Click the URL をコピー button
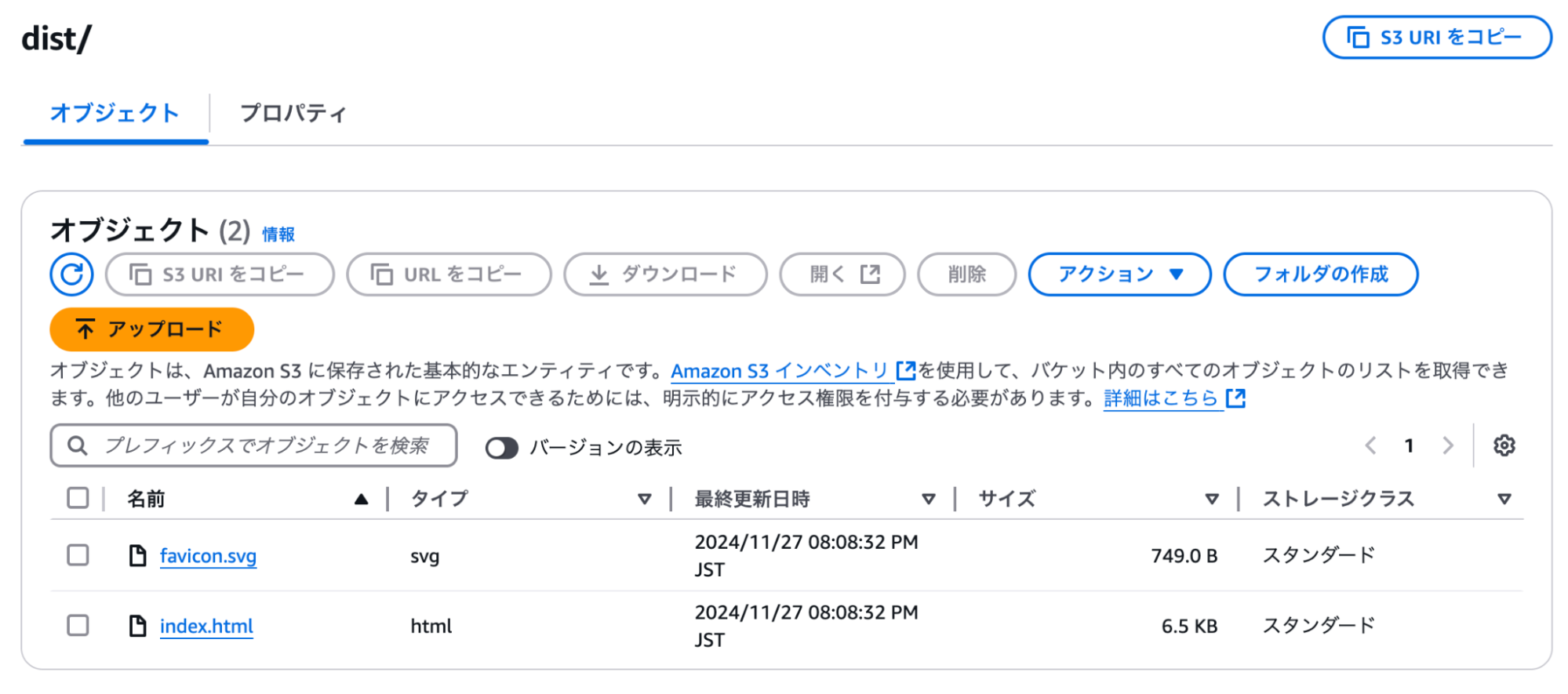Screen dimensions: 1568x694 point(449,274)
